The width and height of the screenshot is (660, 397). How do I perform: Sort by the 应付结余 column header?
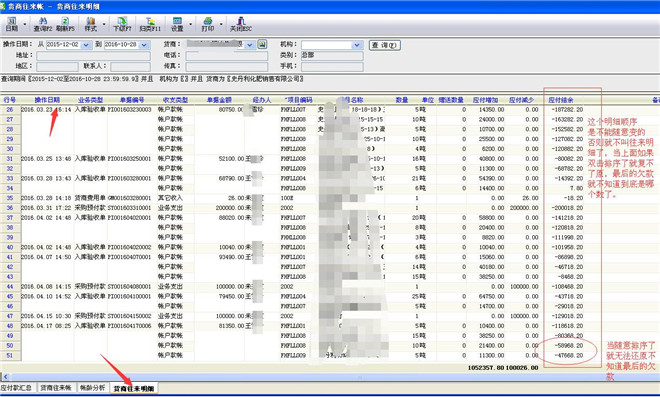[x=561, y=100]
